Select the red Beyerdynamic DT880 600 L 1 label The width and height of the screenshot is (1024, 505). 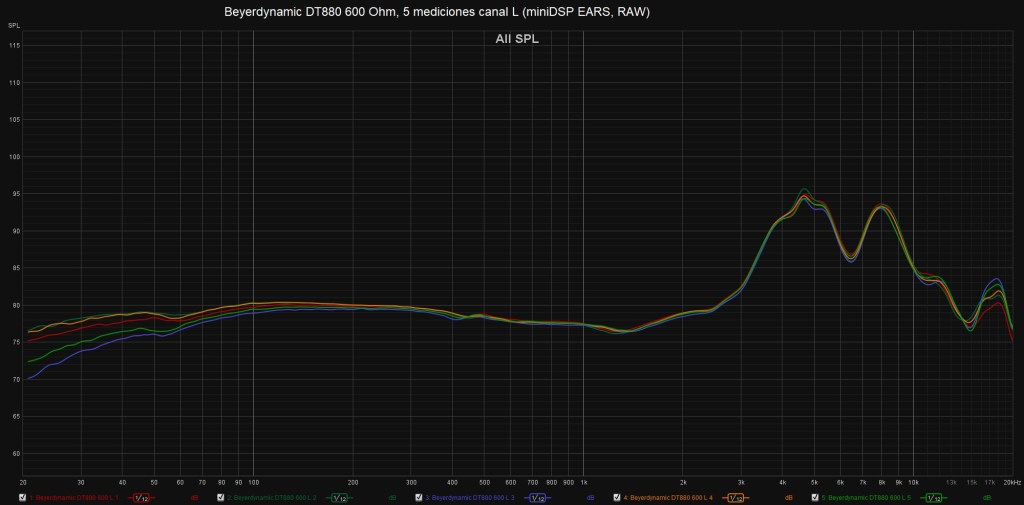click(75, 497)
